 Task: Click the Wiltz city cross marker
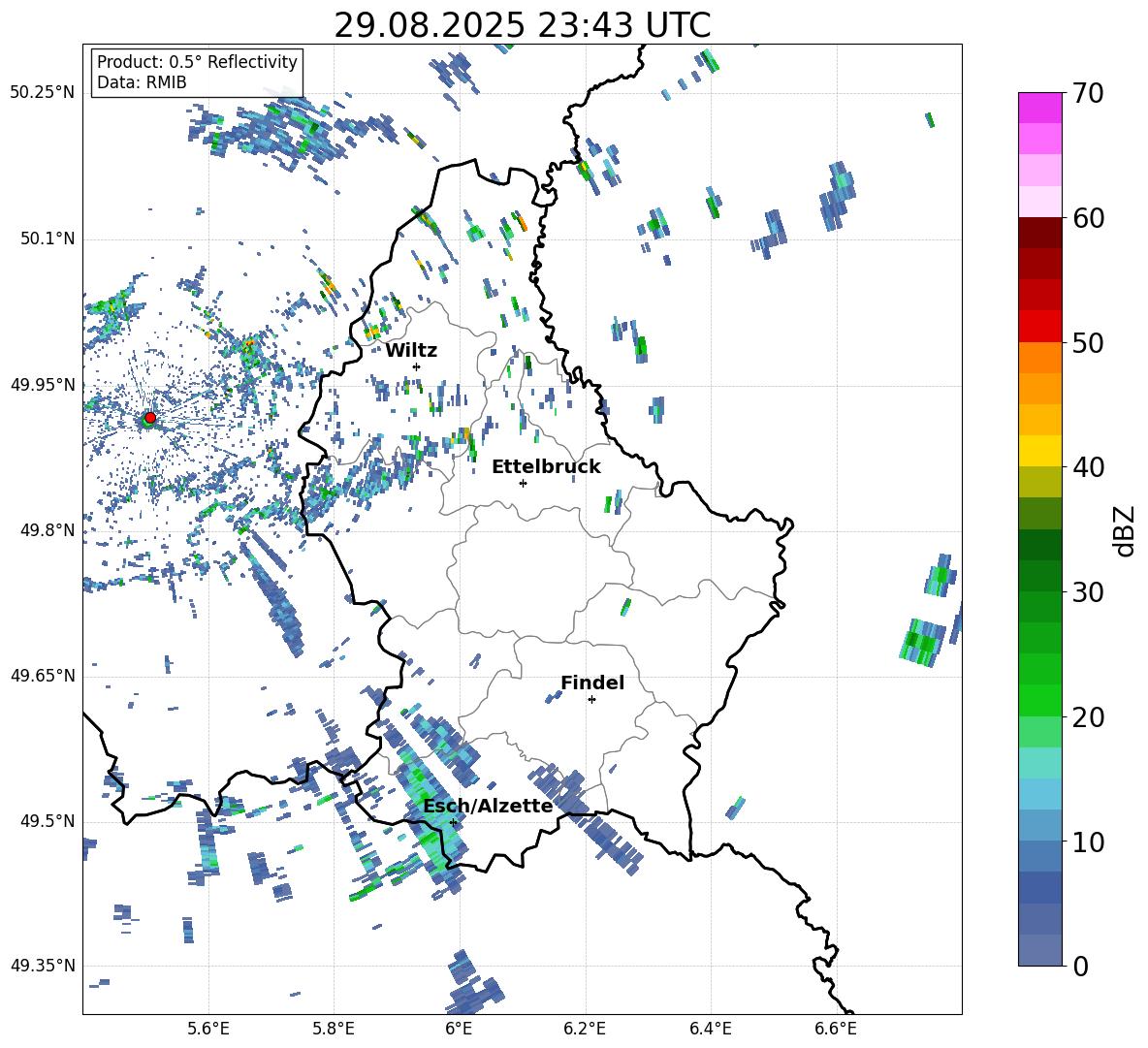[x=417, y=366]
